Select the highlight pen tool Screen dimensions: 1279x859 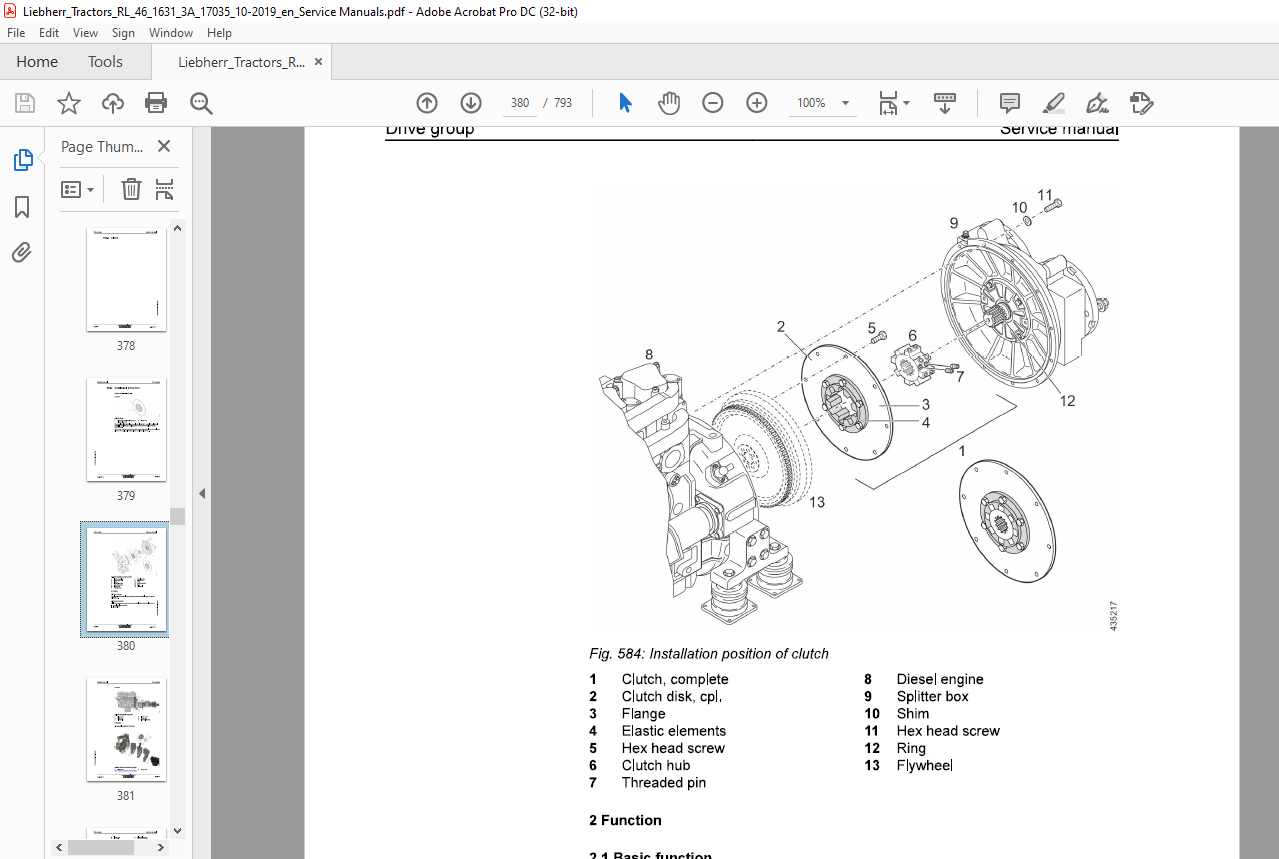click(1053, 103)
